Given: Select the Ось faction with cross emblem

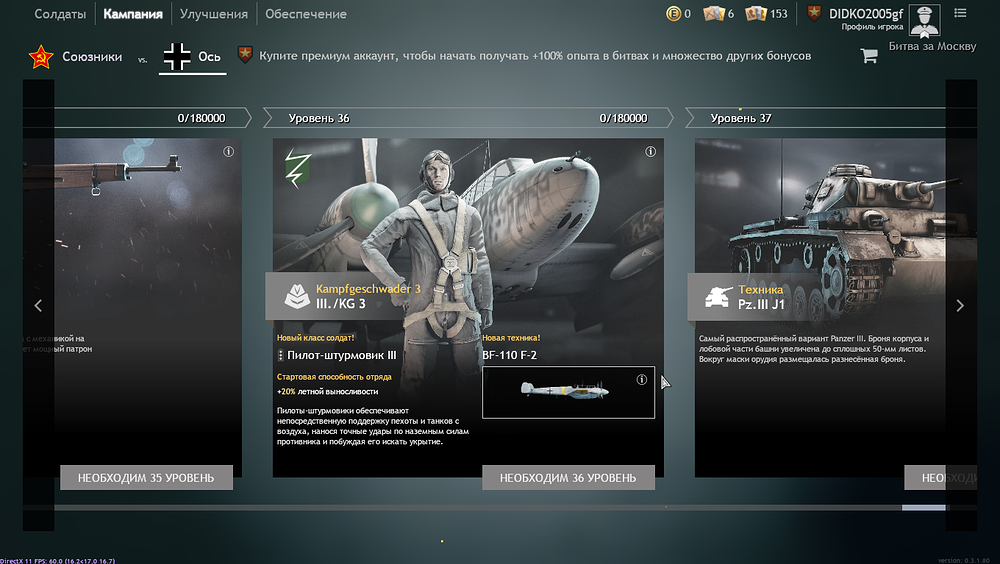Looking at the screenshot, I should [193, 57].
